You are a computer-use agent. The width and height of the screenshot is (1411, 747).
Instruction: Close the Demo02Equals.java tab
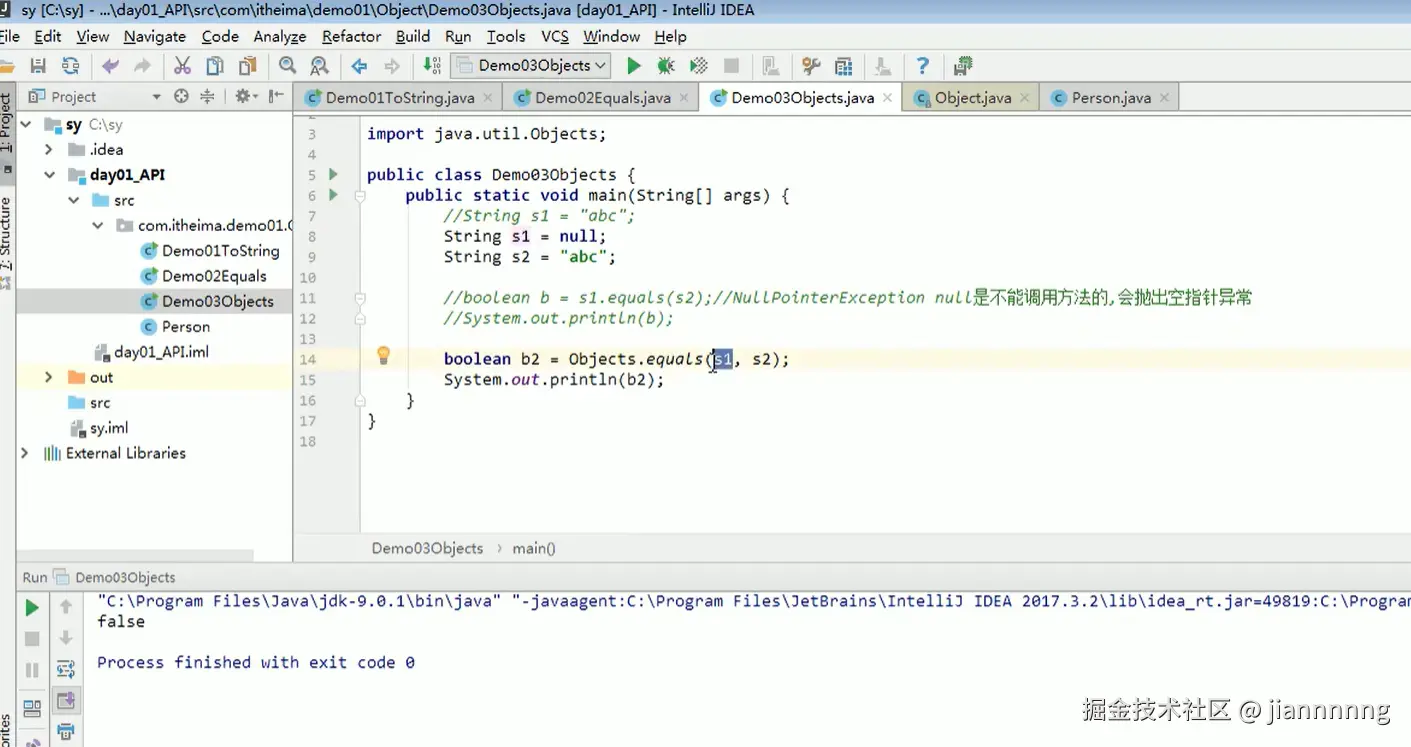pos(684,98)
